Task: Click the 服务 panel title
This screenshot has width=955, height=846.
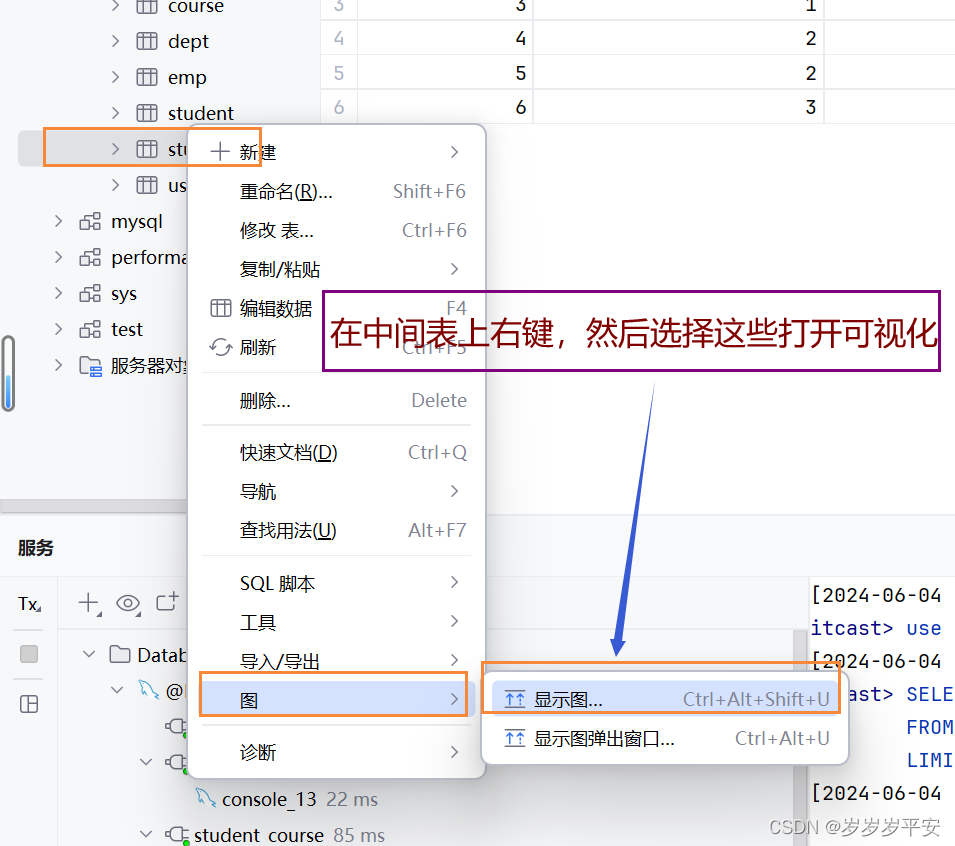Action: click(x=36, y=548)
